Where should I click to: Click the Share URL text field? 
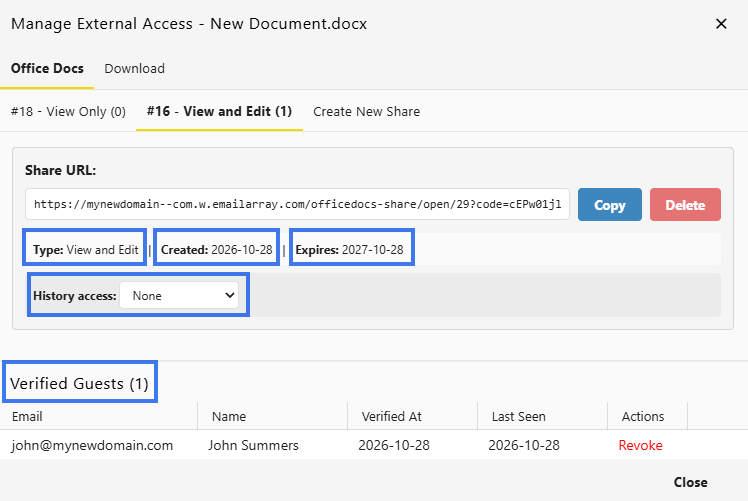pyautogui.click(x=297, y=204)
